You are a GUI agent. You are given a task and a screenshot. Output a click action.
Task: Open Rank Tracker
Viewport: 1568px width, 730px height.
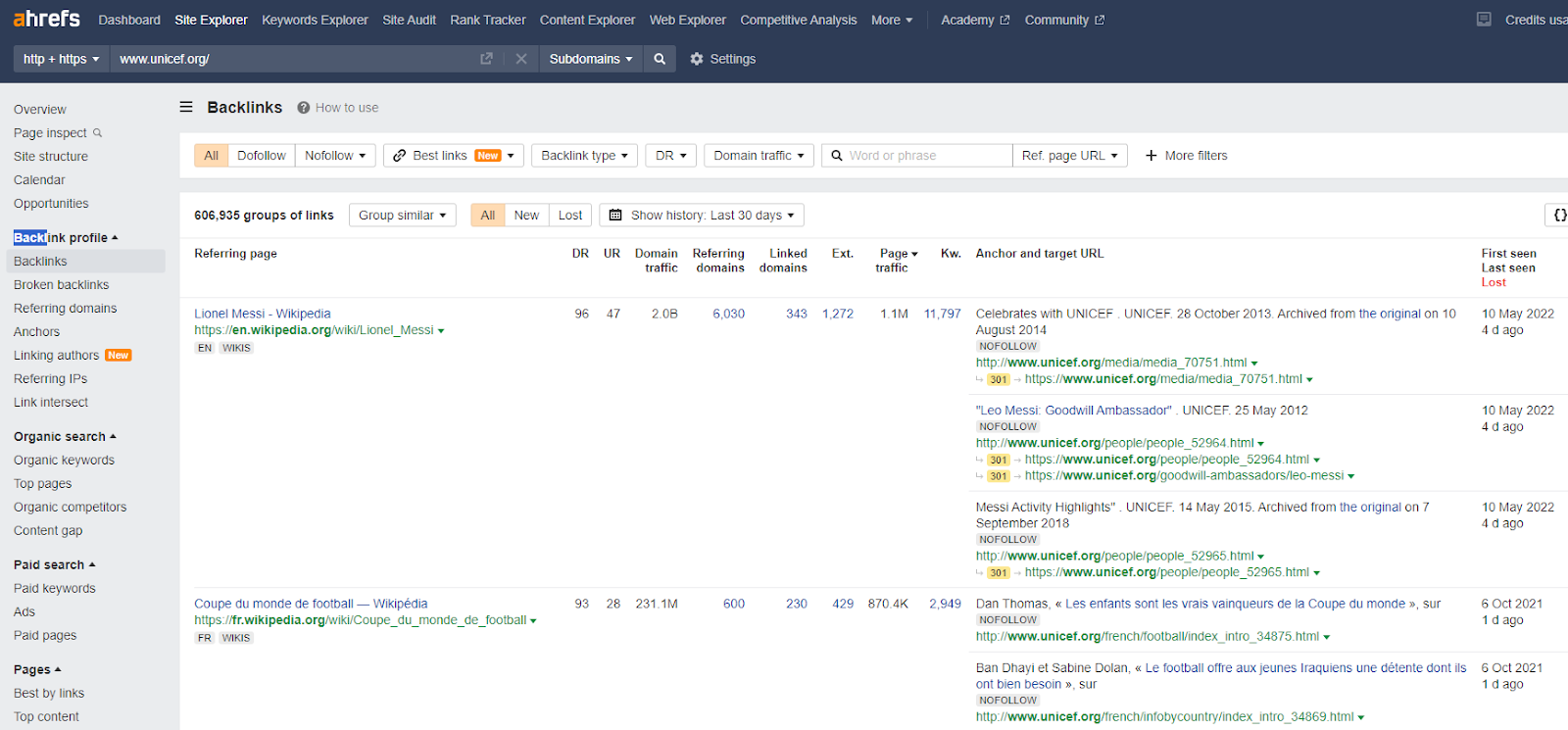488,20
